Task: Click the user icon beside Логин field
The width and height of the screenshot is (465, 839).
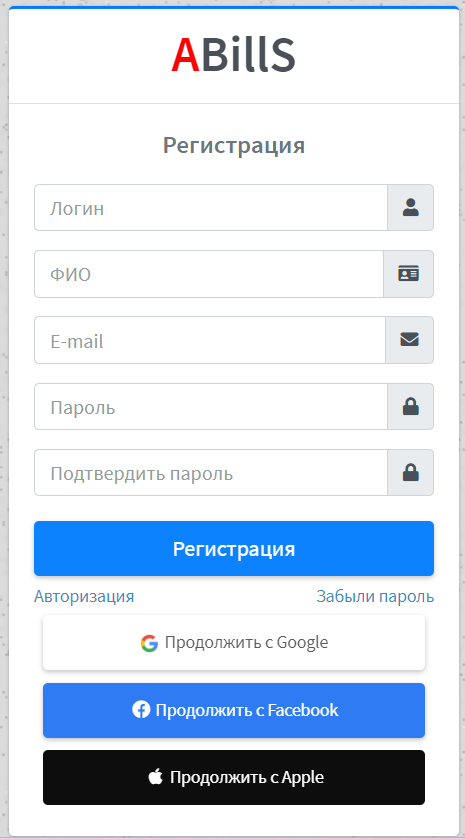Action: pos(410,208)
